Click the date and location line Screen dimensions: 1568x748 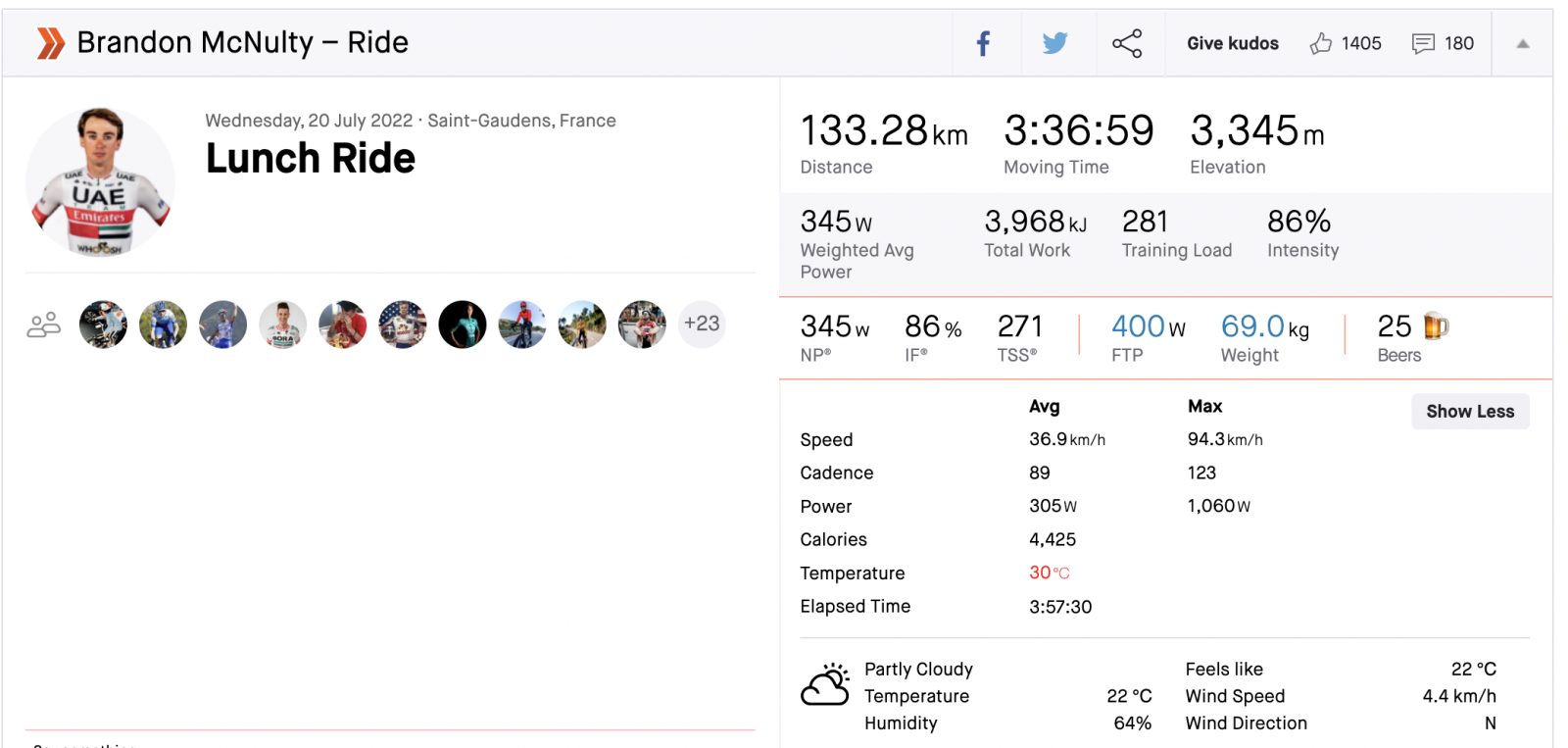tap(411, 121)
